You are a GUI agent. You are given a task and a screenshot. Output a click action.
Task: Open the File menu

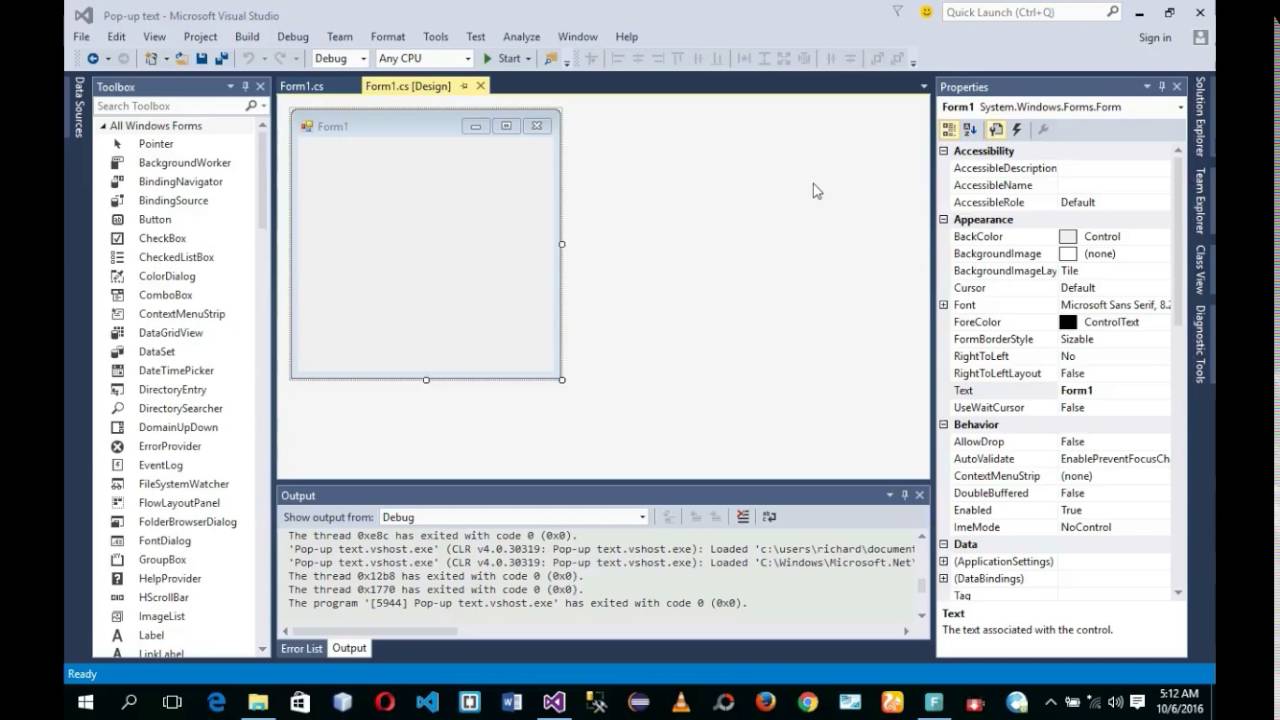point(81,37)
